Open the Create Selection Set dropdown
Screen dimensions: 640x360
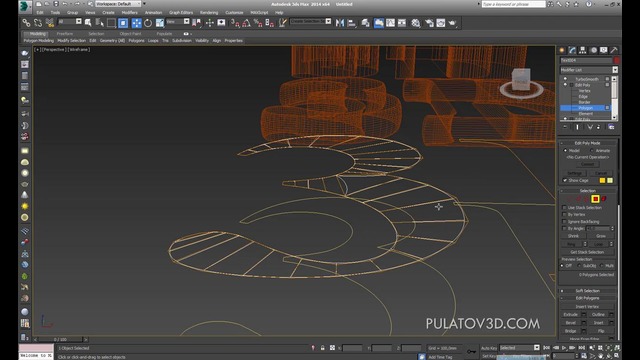[311, 21]
